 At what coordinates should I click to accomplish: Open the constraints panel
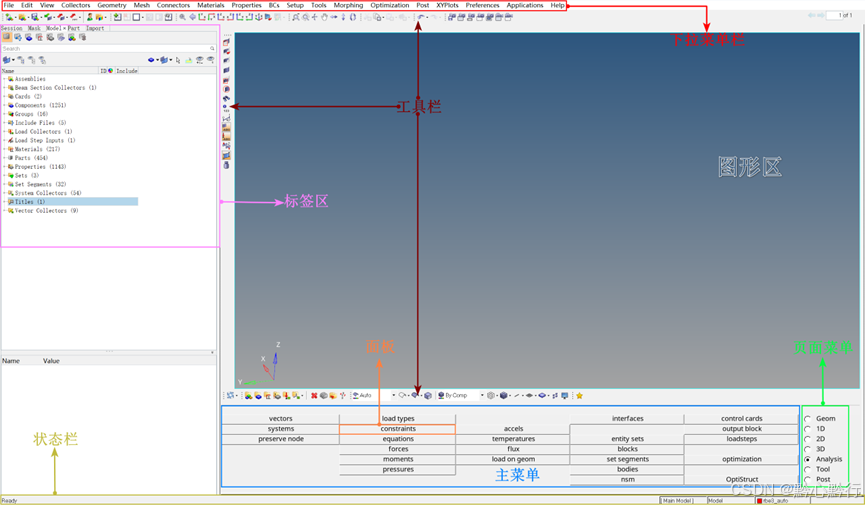[398, 429]
